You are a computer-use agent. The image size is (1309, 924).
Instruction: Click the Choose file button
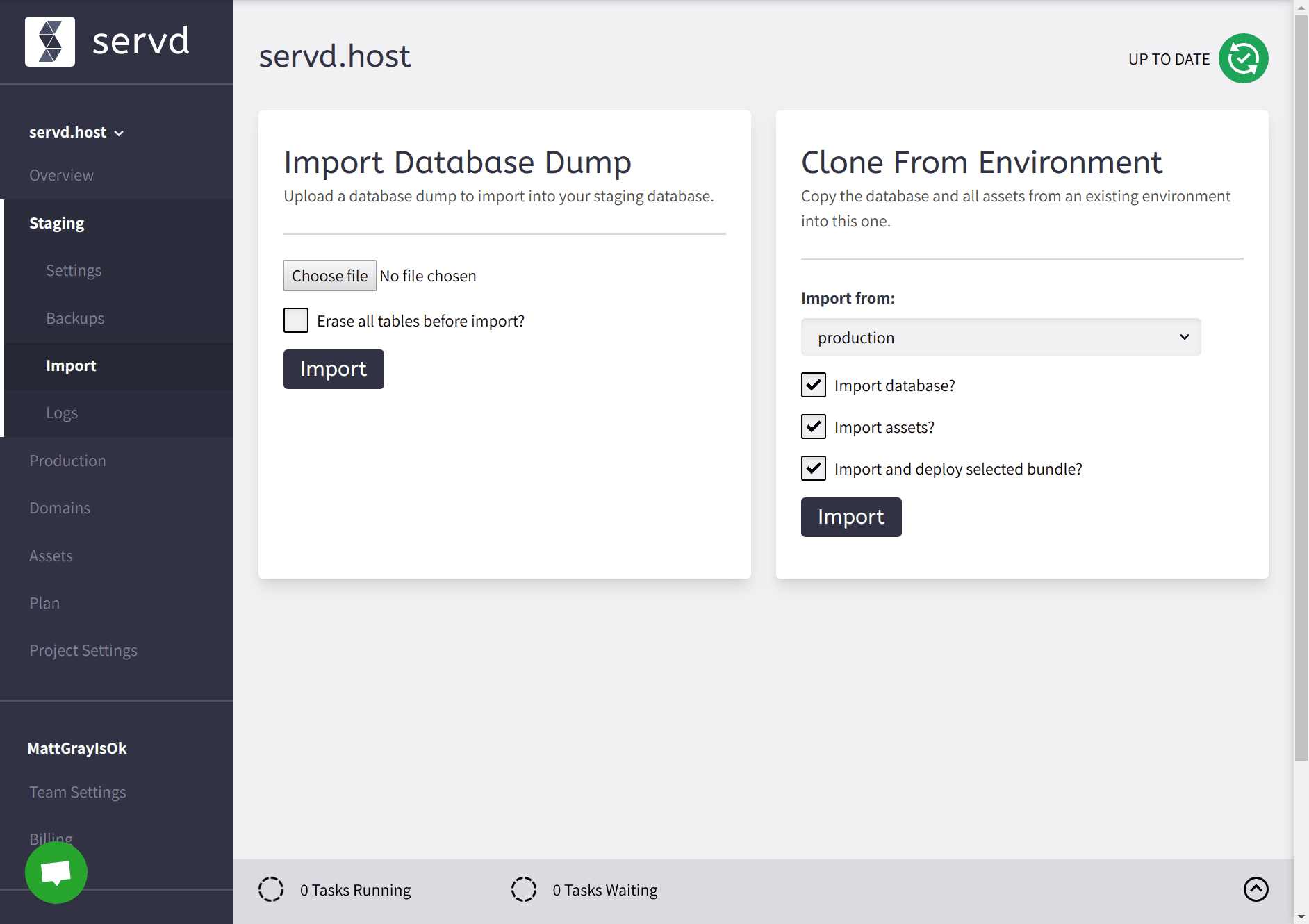point(330,276)
